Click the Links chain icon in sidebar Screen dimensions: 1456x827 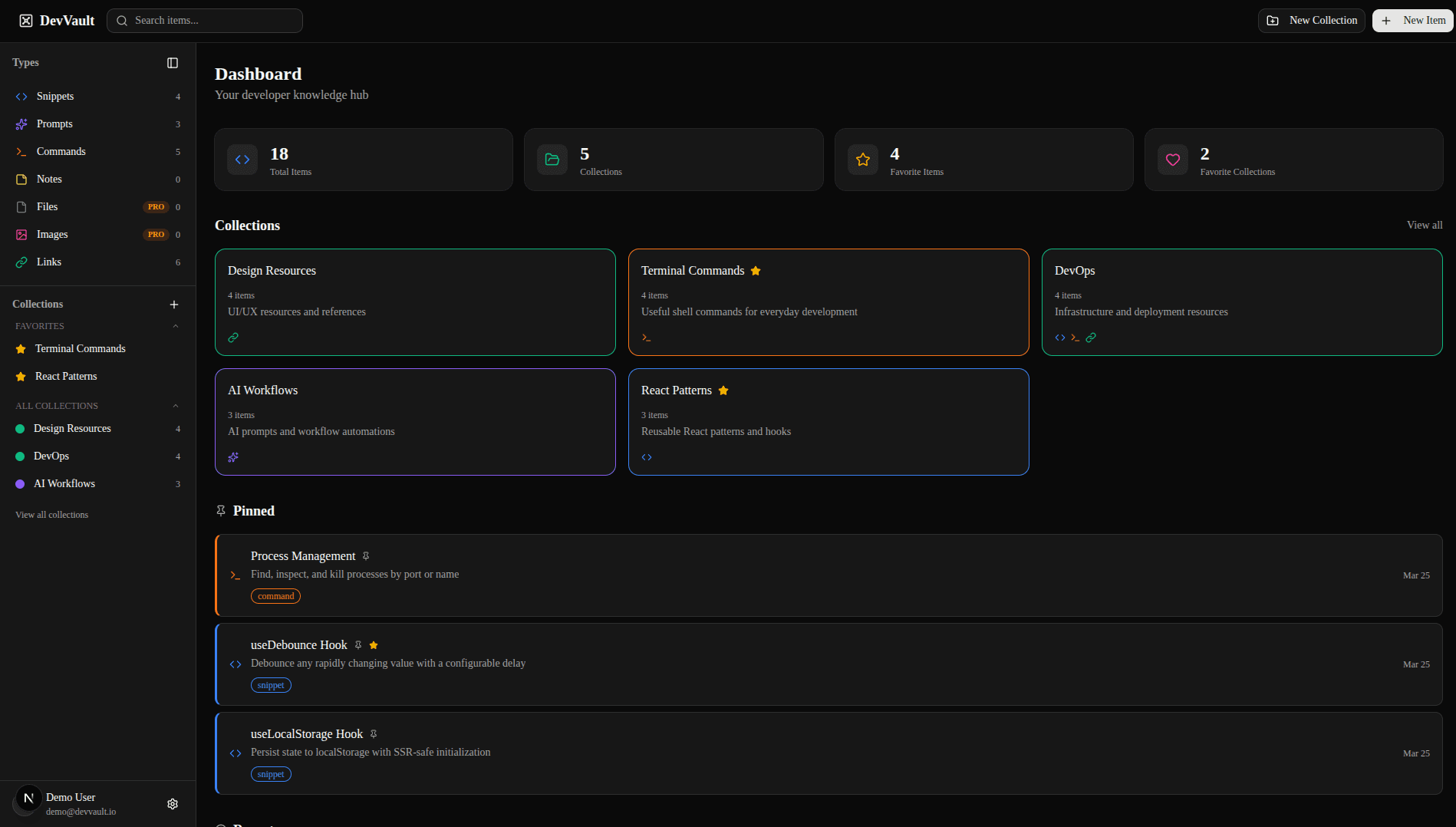point(21,262)
